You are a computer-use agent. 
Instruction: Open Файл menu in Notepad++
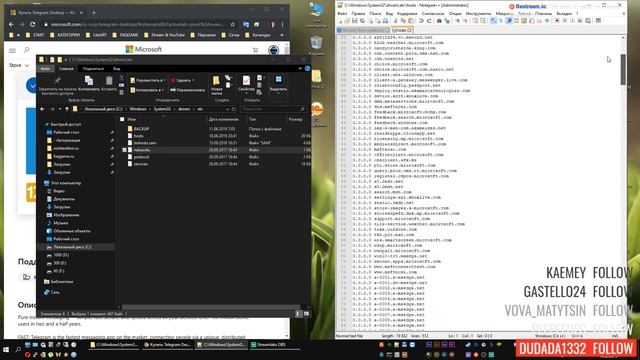tap(342, 13)
